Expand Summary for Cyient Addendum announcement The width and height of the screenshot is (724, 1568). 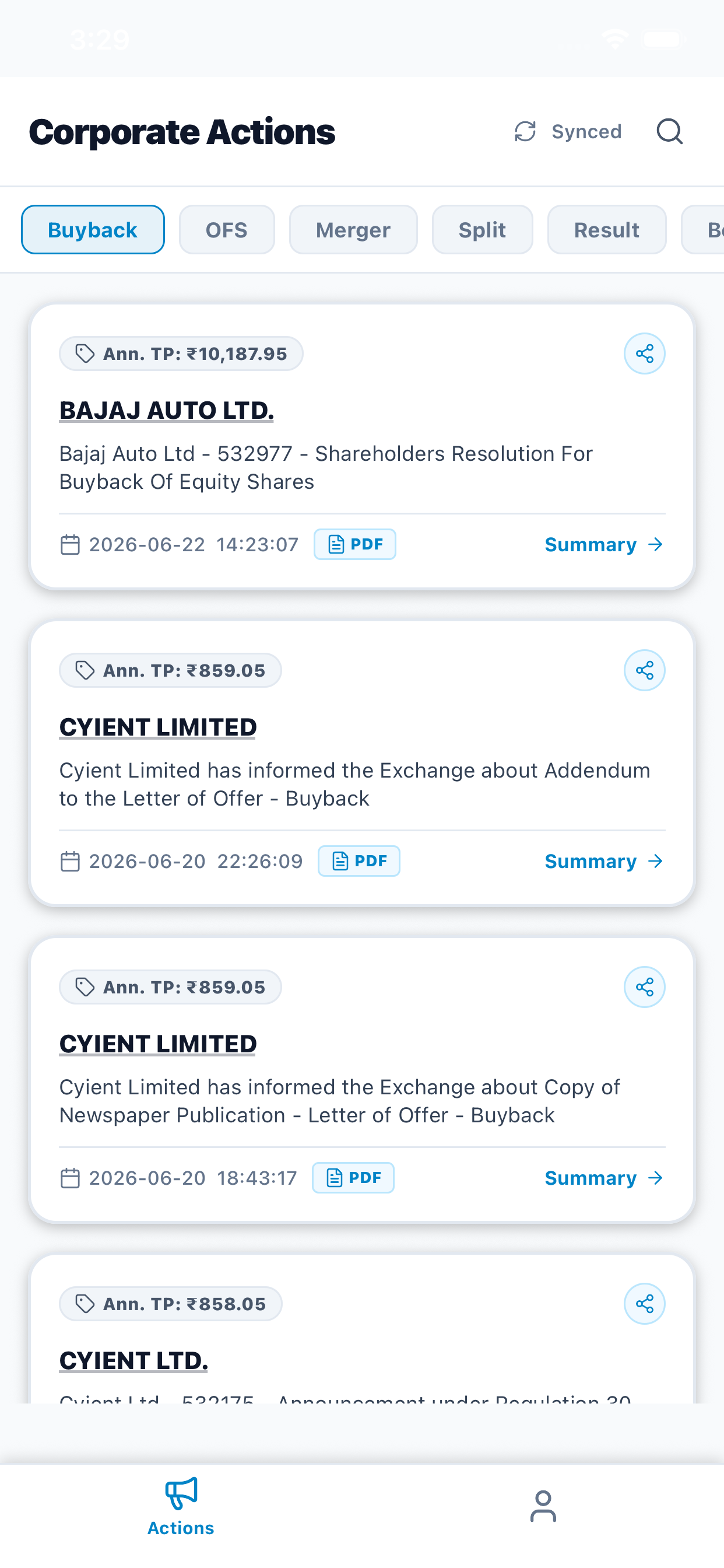click(603, 860)
